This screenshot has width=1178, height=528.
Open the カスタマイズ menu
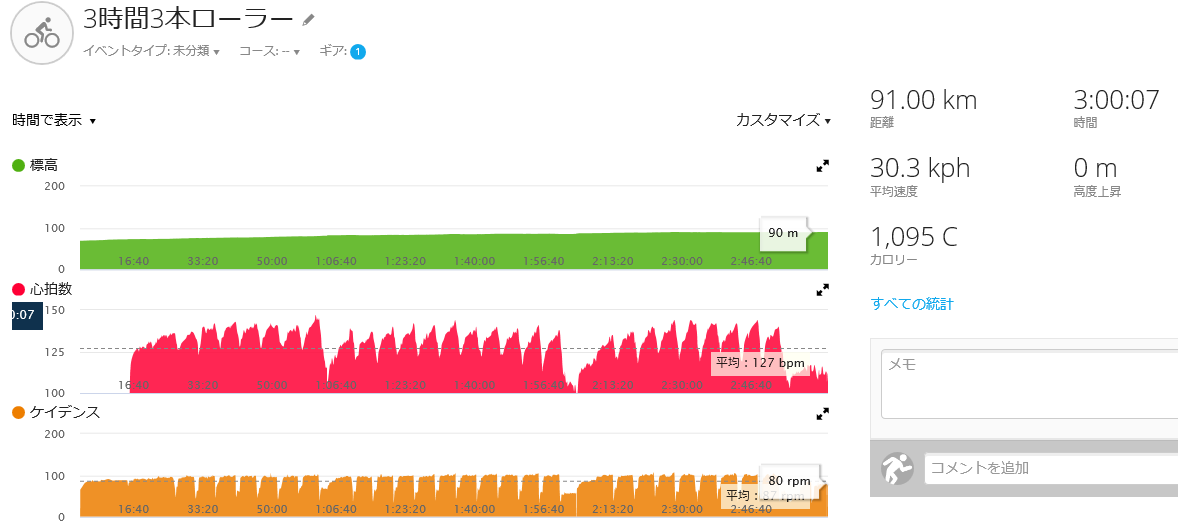click(x=784, y=120)
